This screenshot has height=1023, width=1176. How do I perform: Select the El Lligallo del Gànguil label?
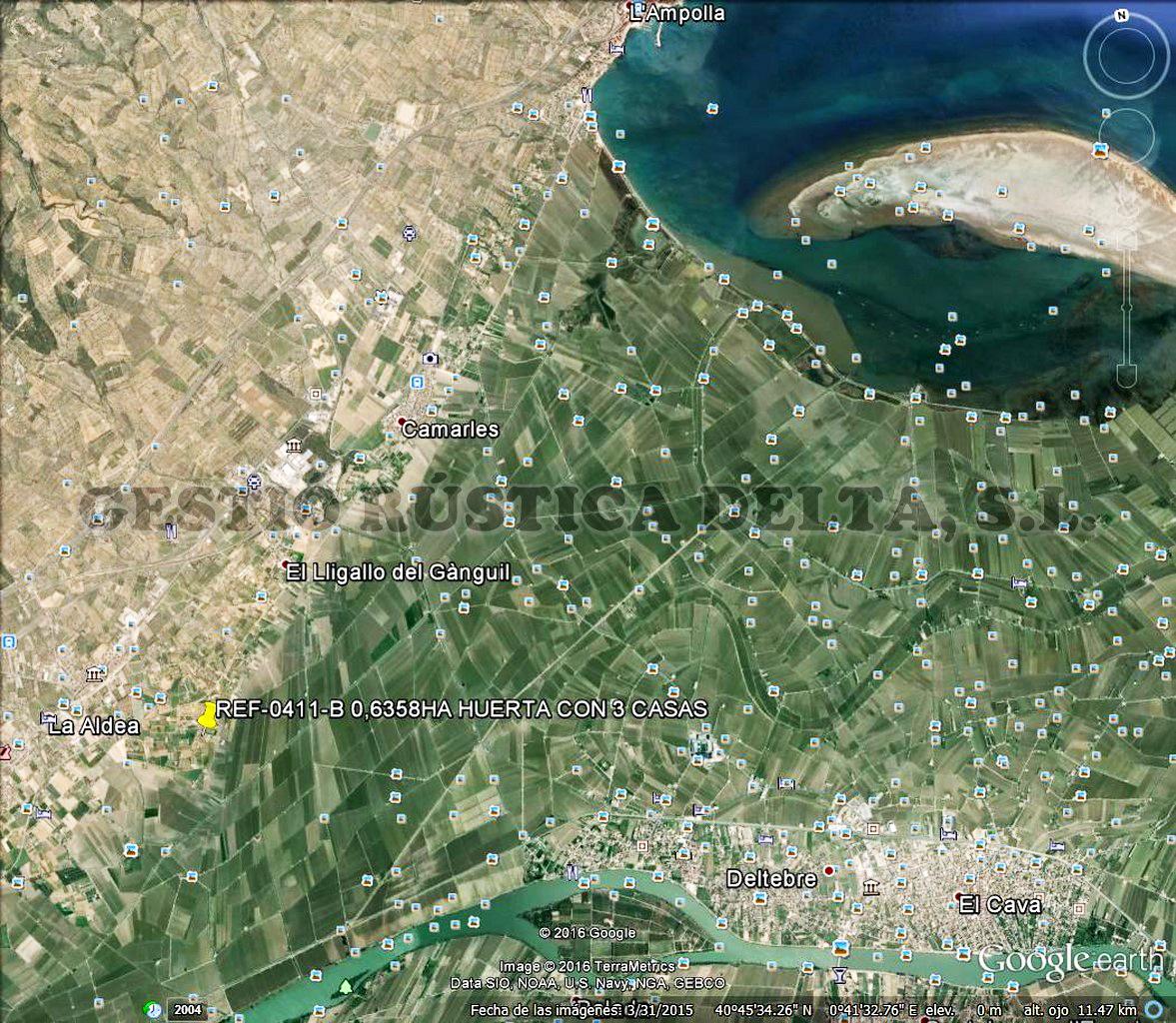(x=398, y=572)
